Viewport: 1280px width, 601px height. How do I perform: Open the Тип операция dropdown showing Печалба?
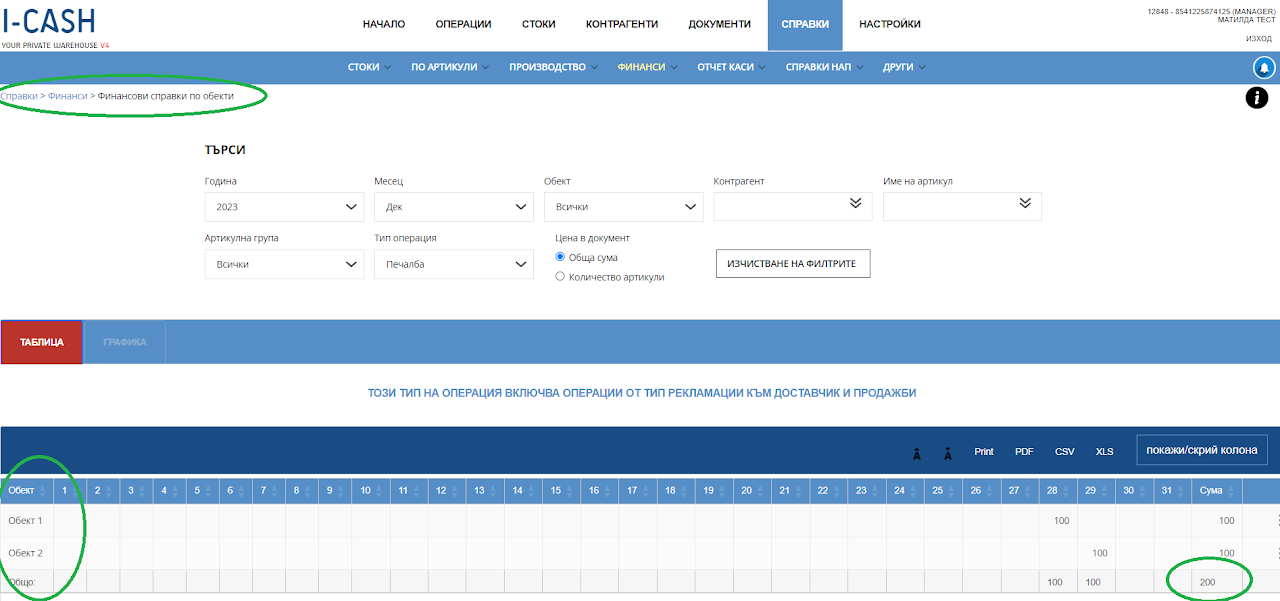(454, 264)
